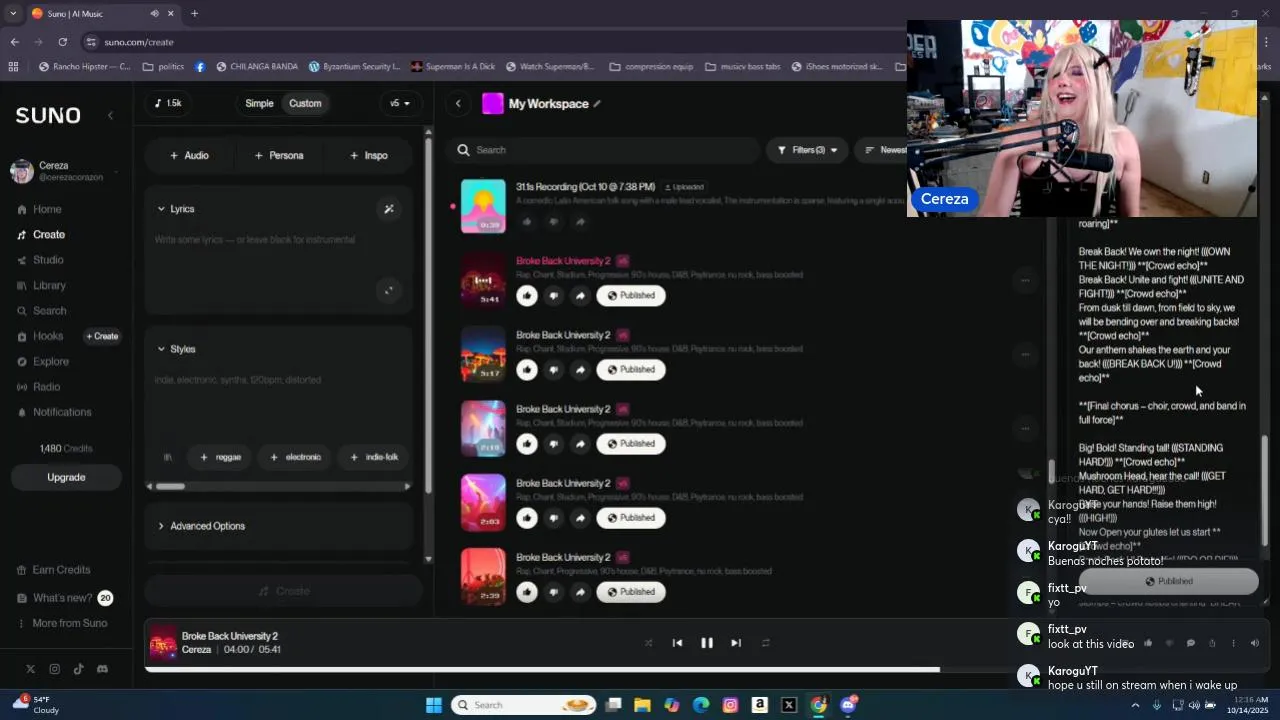Share the 5:41 Broke Back University 2 track
This screenshot has height=720, width=1280.
coord(580,296)
